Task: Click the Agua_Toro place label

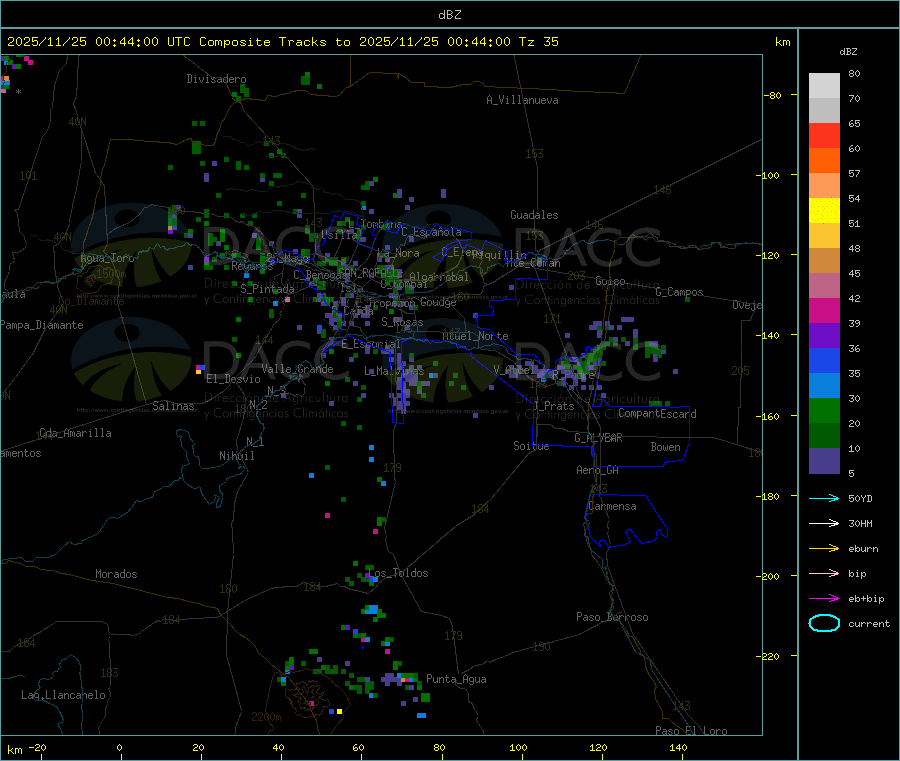Action: coord(107,258)
